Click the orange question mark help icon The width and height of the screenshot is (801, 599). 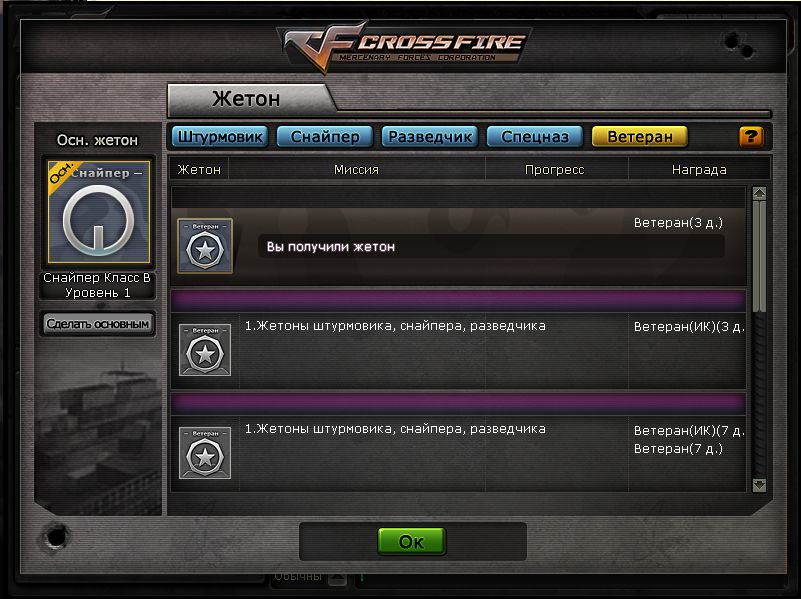point(751,136)
